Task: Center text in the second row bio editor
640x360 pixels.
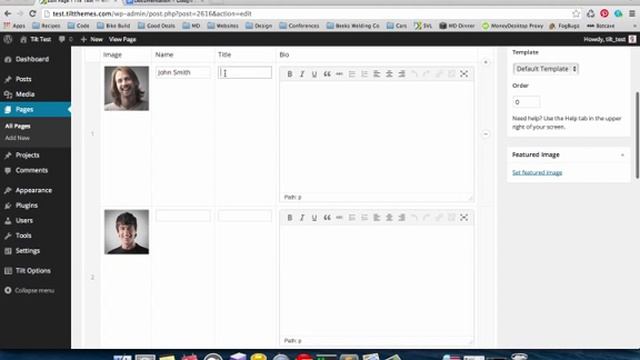Action: [x=389, y=218]
